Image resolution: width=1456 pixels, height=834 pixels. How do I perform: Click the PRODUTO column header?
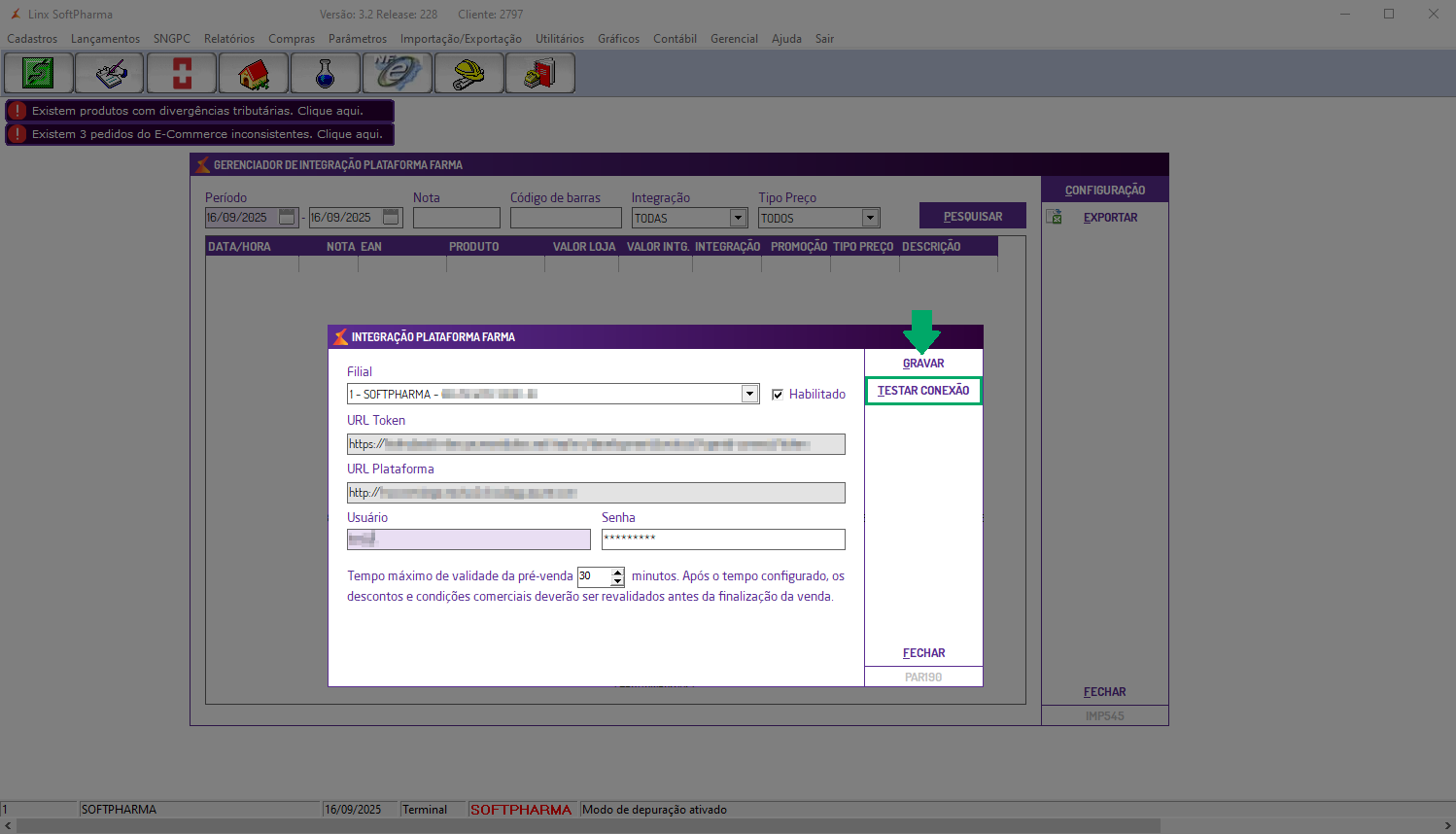point(496,247)
